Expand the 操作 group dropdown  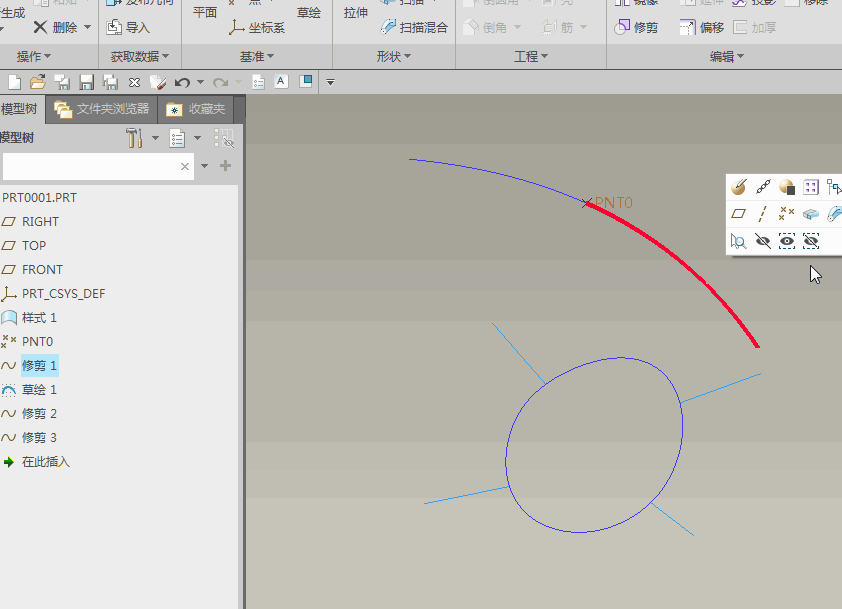click(x=34, y=56)
